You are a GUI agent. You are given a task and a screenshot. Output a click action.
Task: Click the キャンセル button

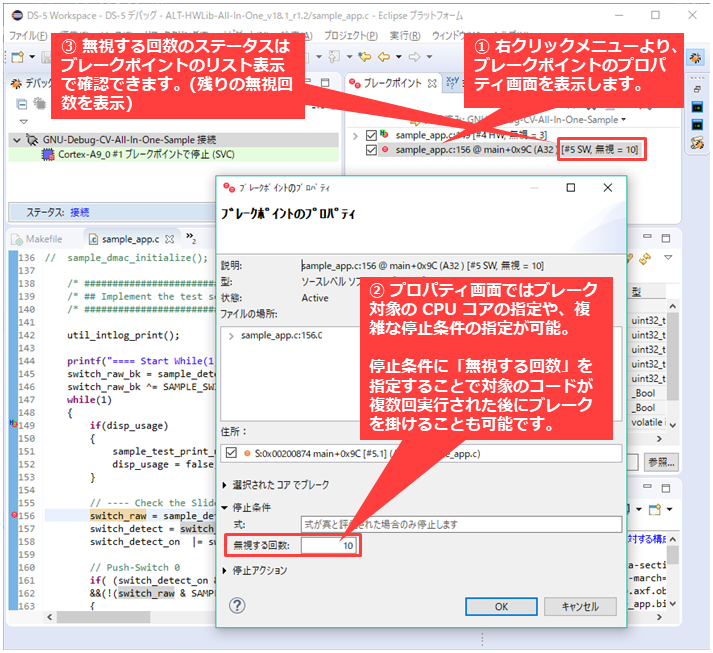pyautogui.click(x=580, y=606)
